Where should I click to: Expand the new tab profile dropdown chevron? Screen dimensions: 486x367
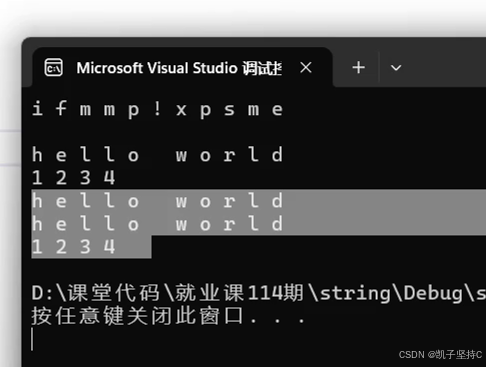click(396, 68)
